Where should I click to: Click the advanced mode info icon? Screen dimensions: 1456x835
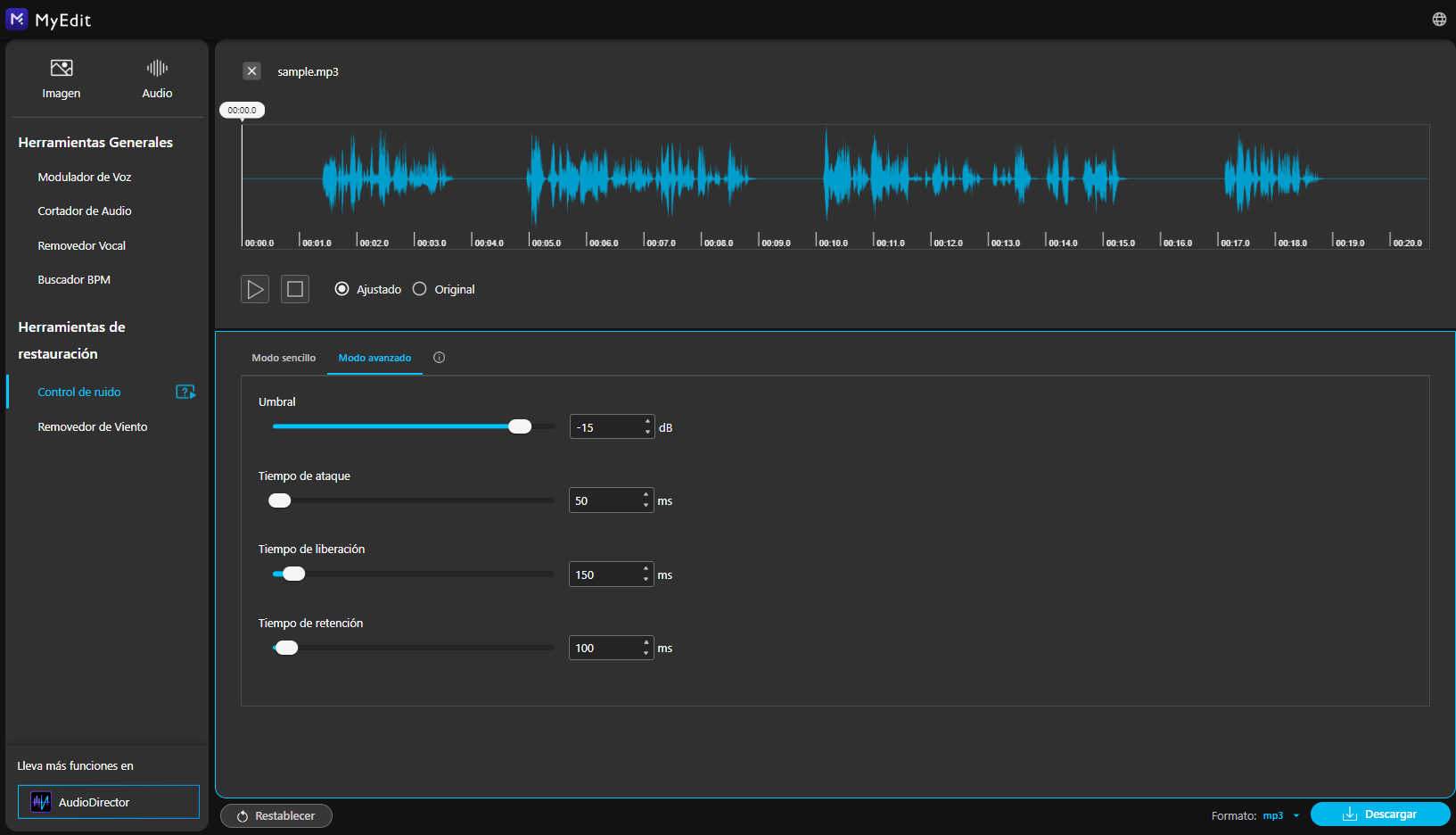(439, 358)
